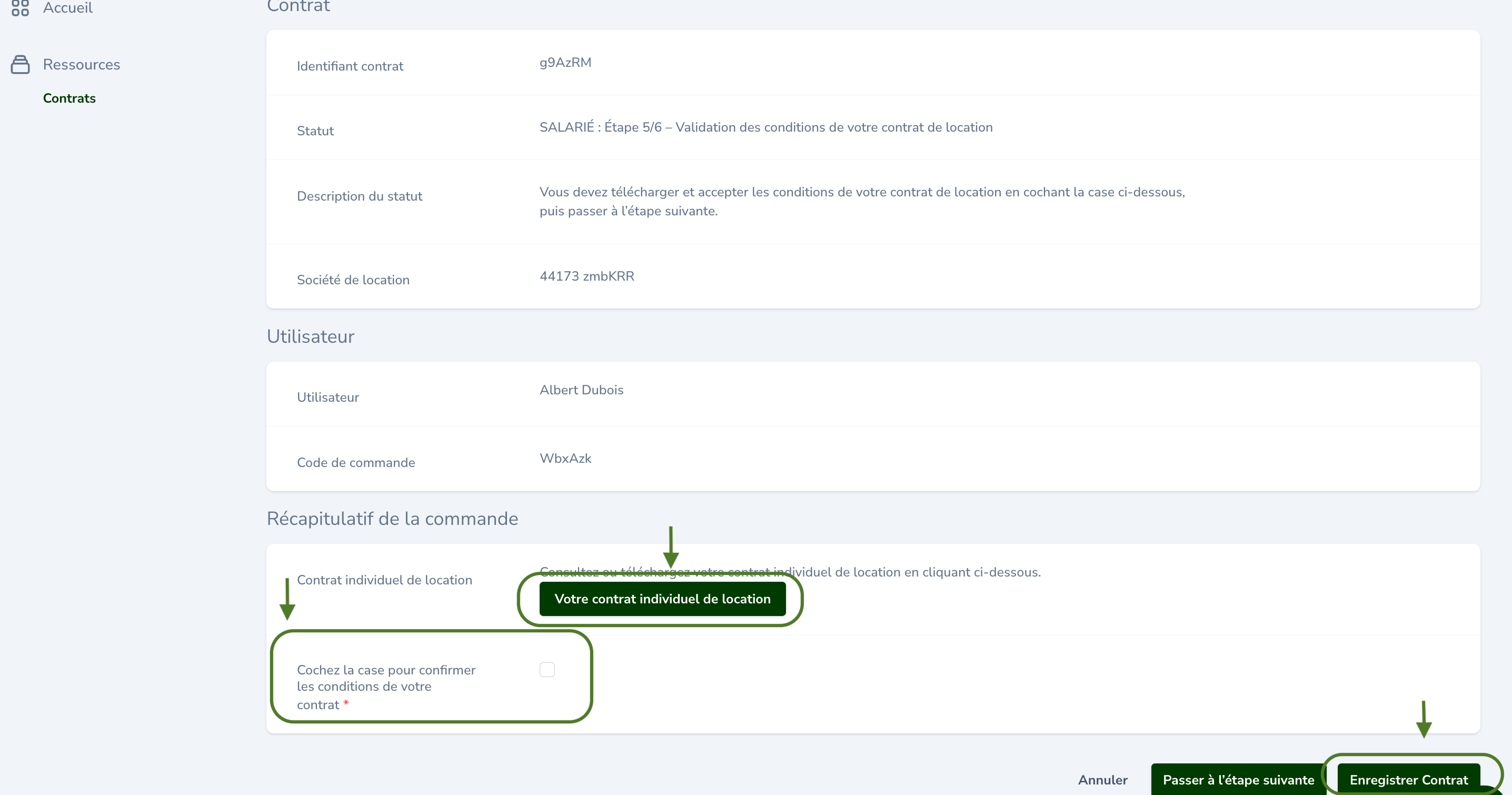This screenshot has height=795, width=1512.
Task: Click order code value WbxAzk
Action: (x=565, y=459)
